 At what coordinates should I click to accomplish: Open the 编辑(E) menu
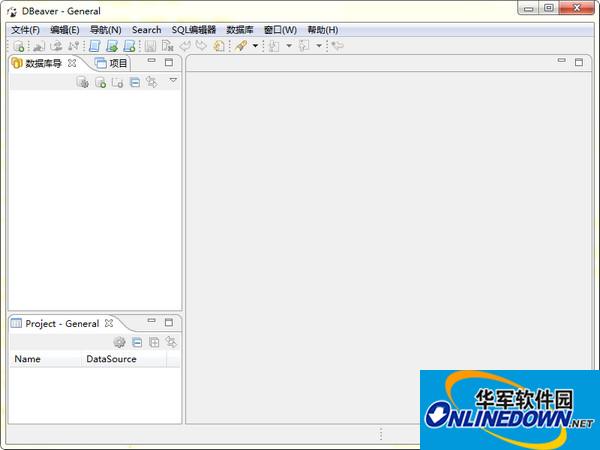pos(65,30)
